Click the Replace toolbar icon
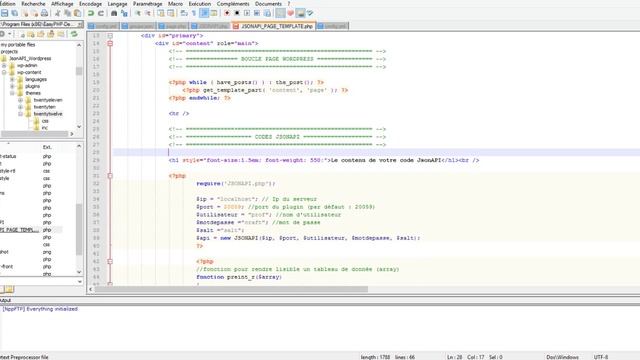Viewport: 640px width, 360px height. [124, 13]
